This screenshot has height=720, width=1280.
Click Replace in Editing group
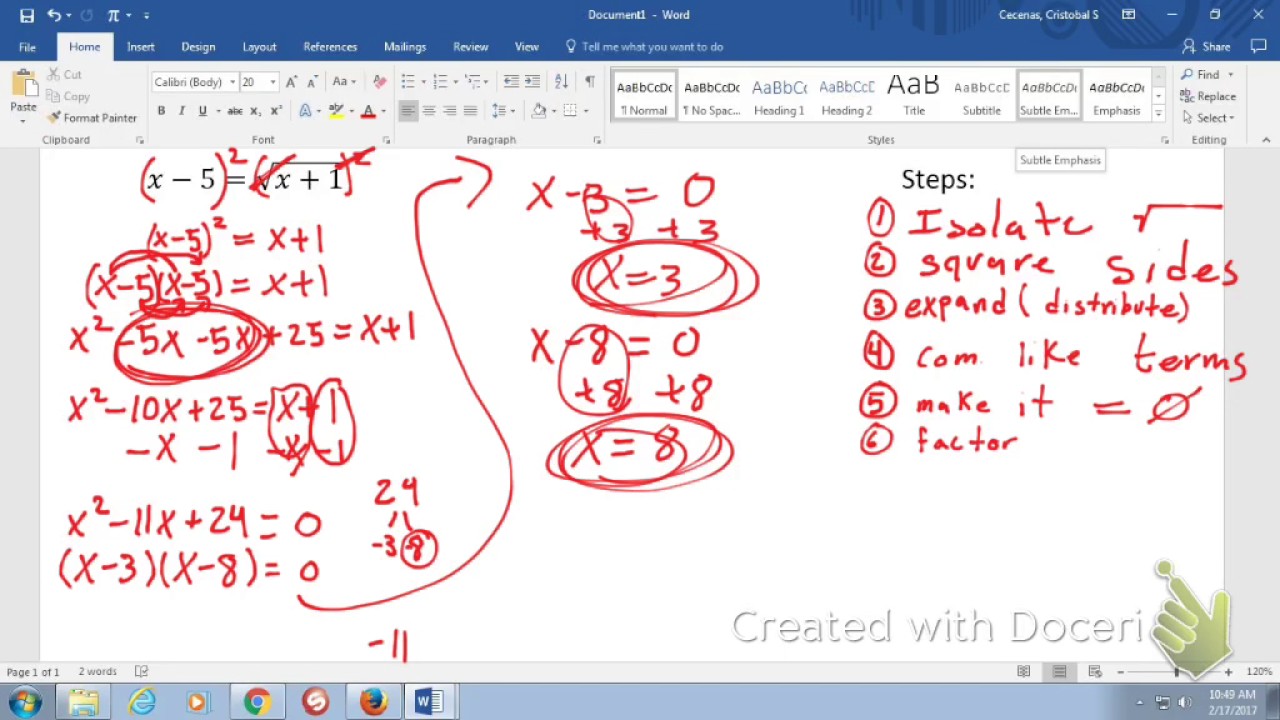click(x=1208, y=97)
